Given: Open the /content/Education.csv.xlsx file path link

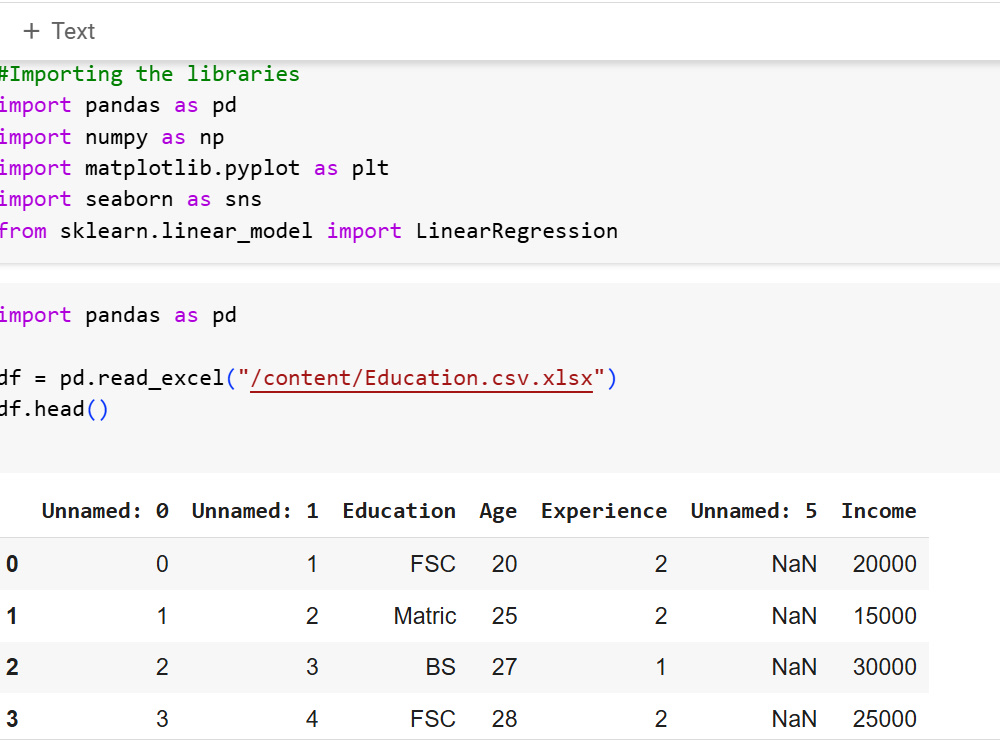Looking at the screenshot, I should click(x=422, y=378).
